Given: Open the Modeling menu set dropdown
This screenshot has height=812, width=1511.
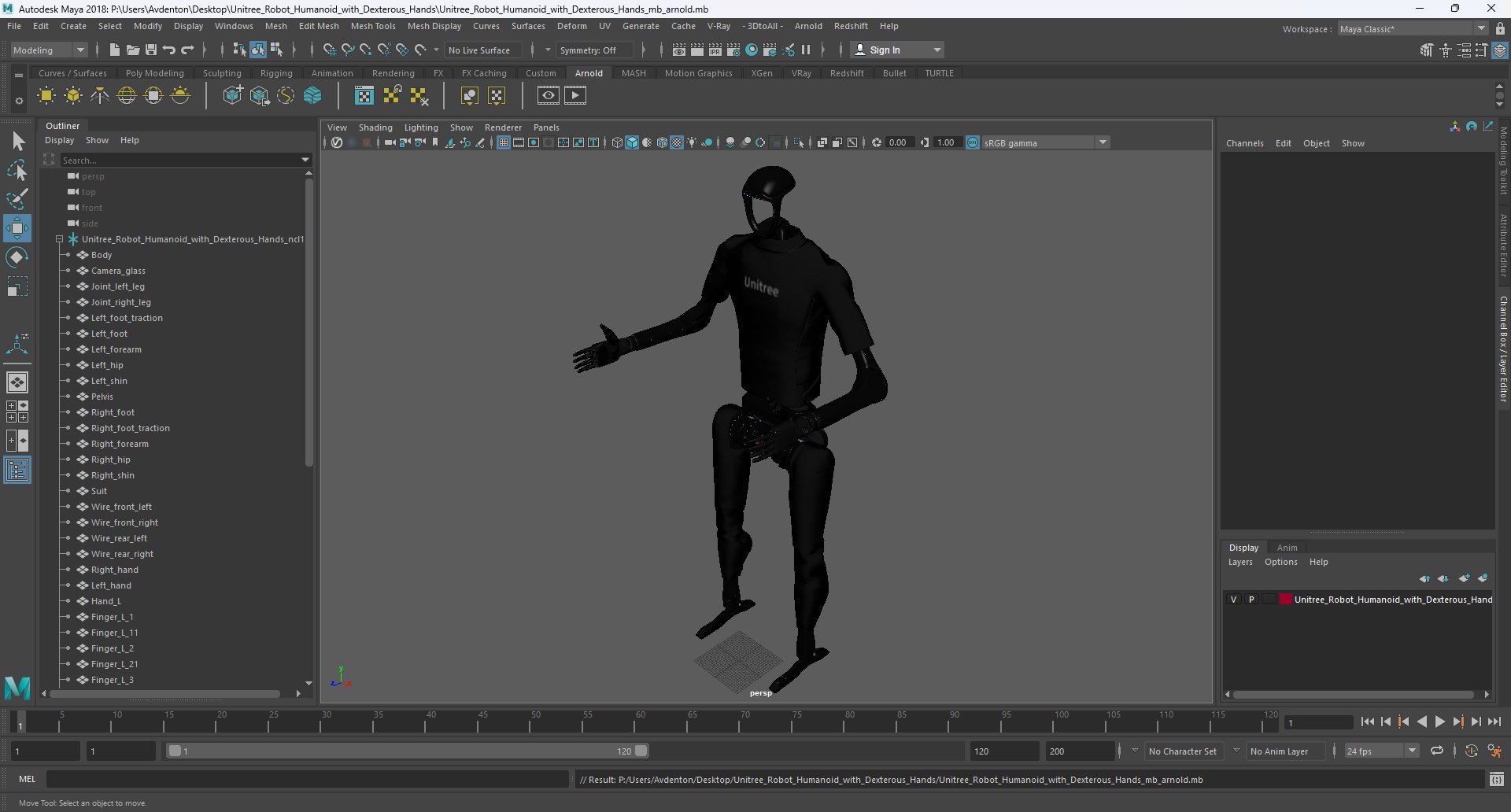Looking at the screenshot, I should click(x=49, y=50).
